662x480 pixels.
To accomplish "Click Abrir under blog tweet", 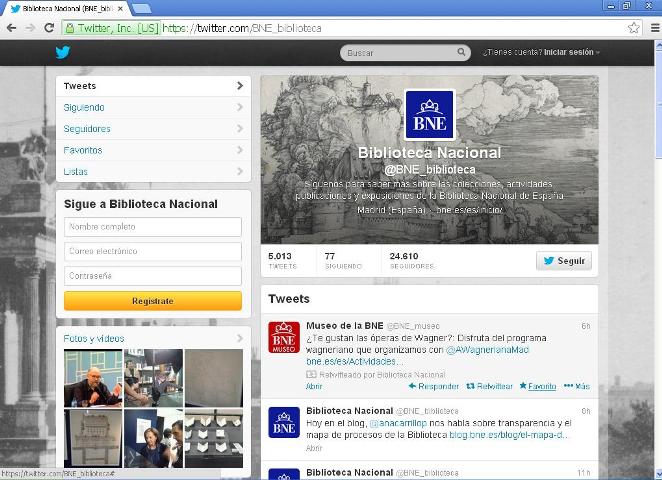I will pos(314,448).
